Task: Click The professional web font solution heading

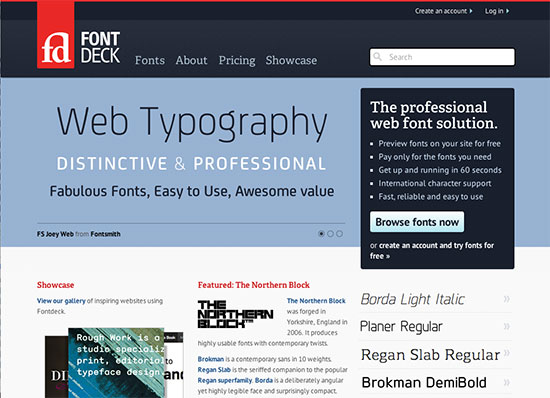Action: coord(434,115)
